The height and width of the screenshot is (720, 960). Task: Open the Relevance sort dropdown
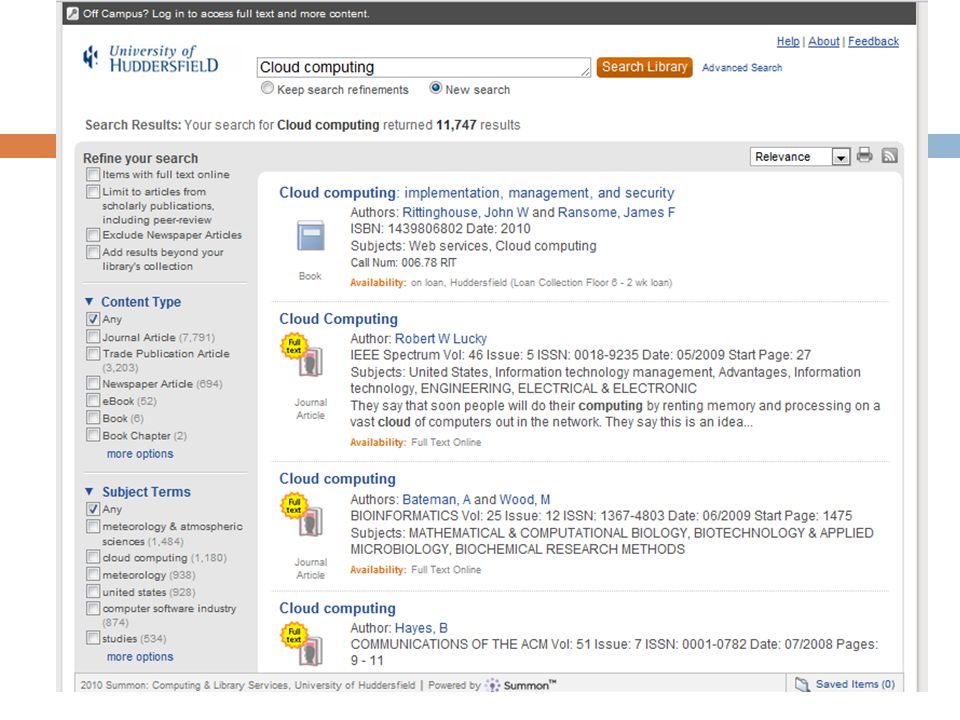point(800,157)
